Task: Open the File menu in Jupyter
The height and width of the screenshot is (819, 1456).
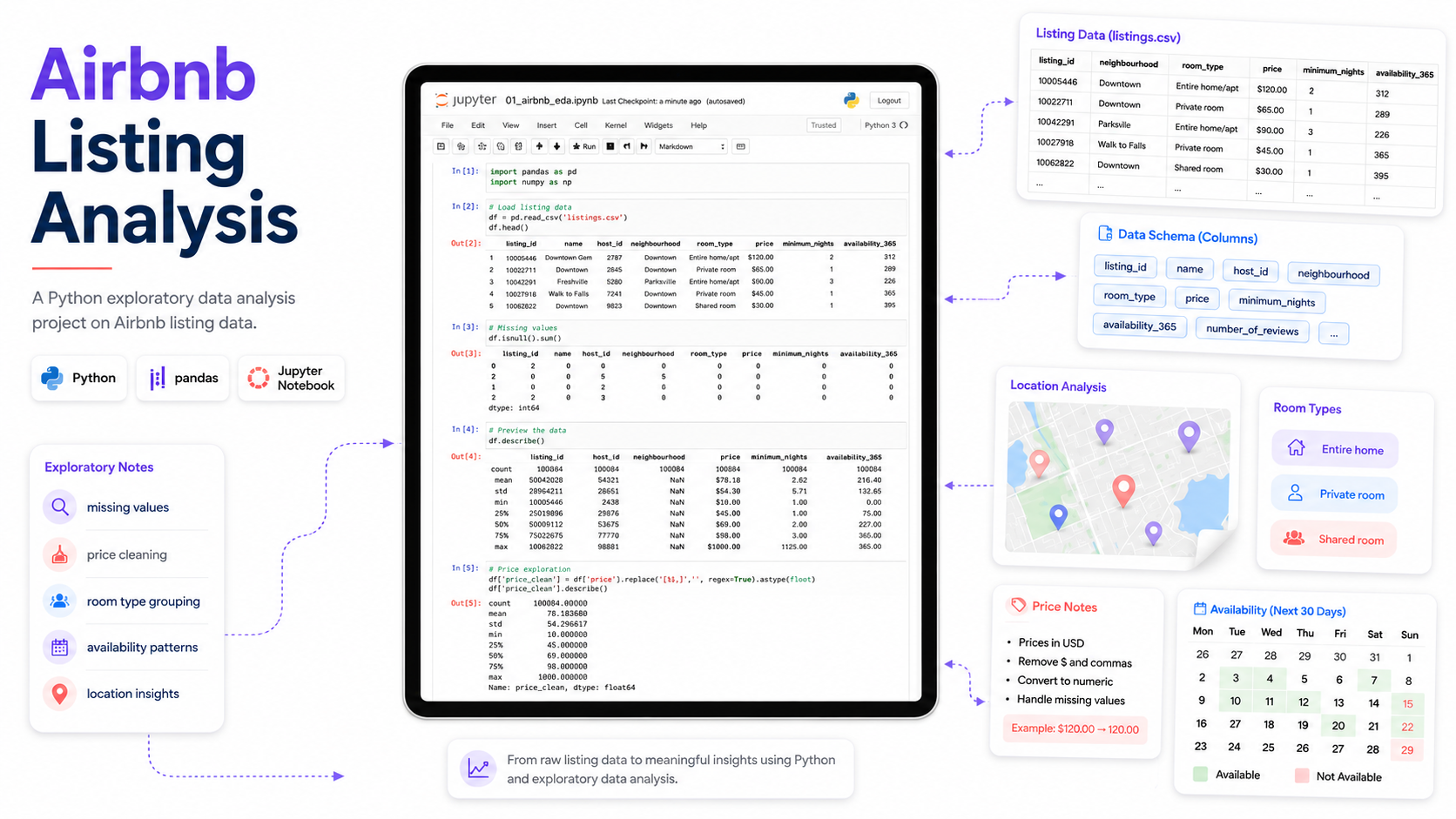Action: (448, 125)
